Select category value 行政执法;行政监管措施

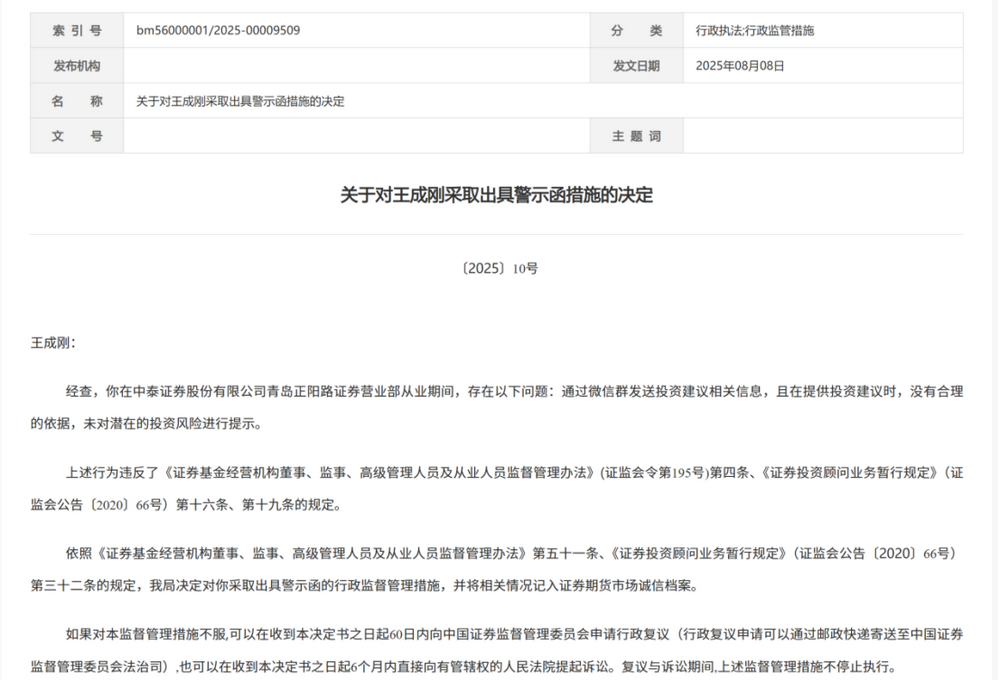754,30
